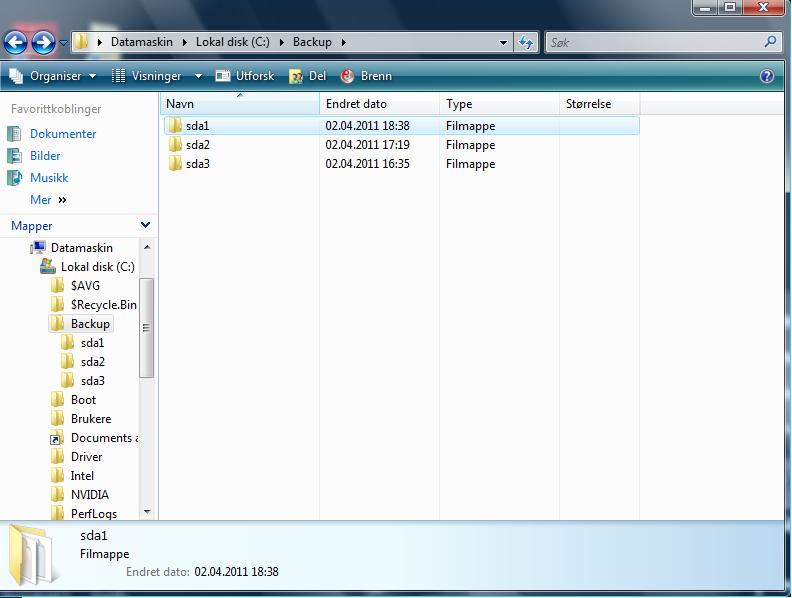Expand arrow between Datamaskin and Lokal disk
792x598 pixels.
point(184,42)
